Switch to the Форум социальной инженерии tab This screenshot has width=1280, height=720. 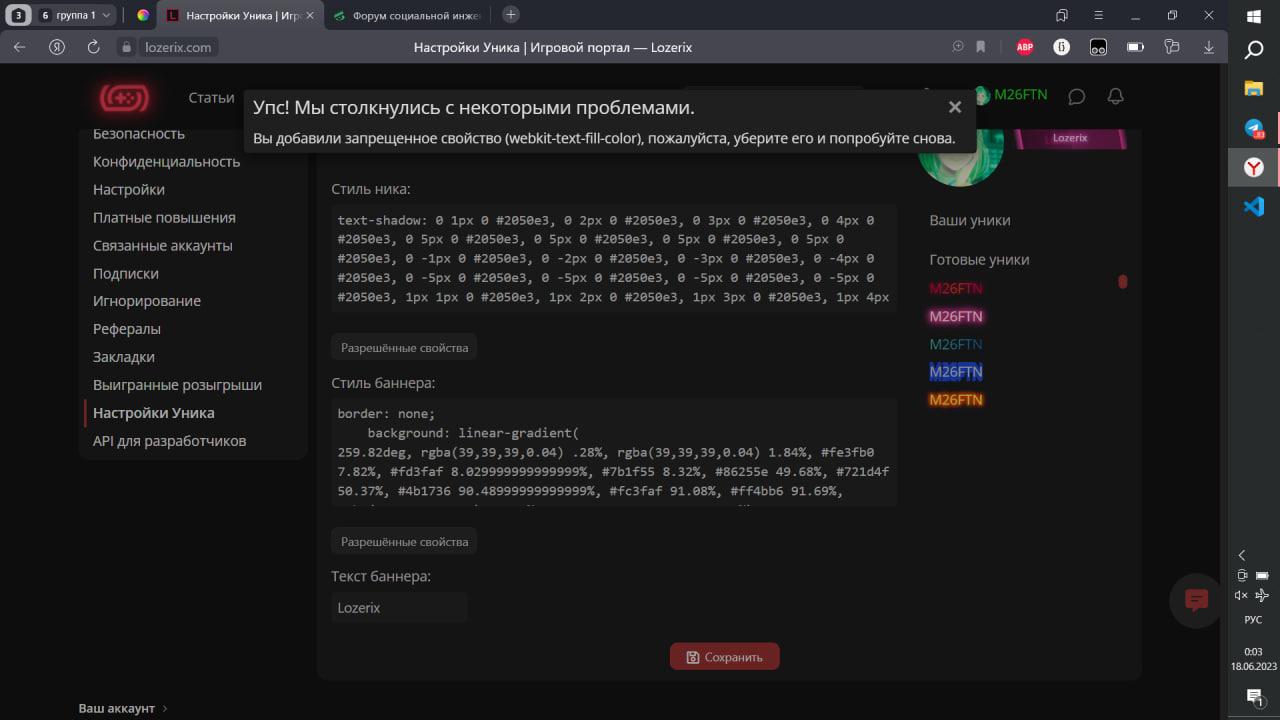click(407, 15)
